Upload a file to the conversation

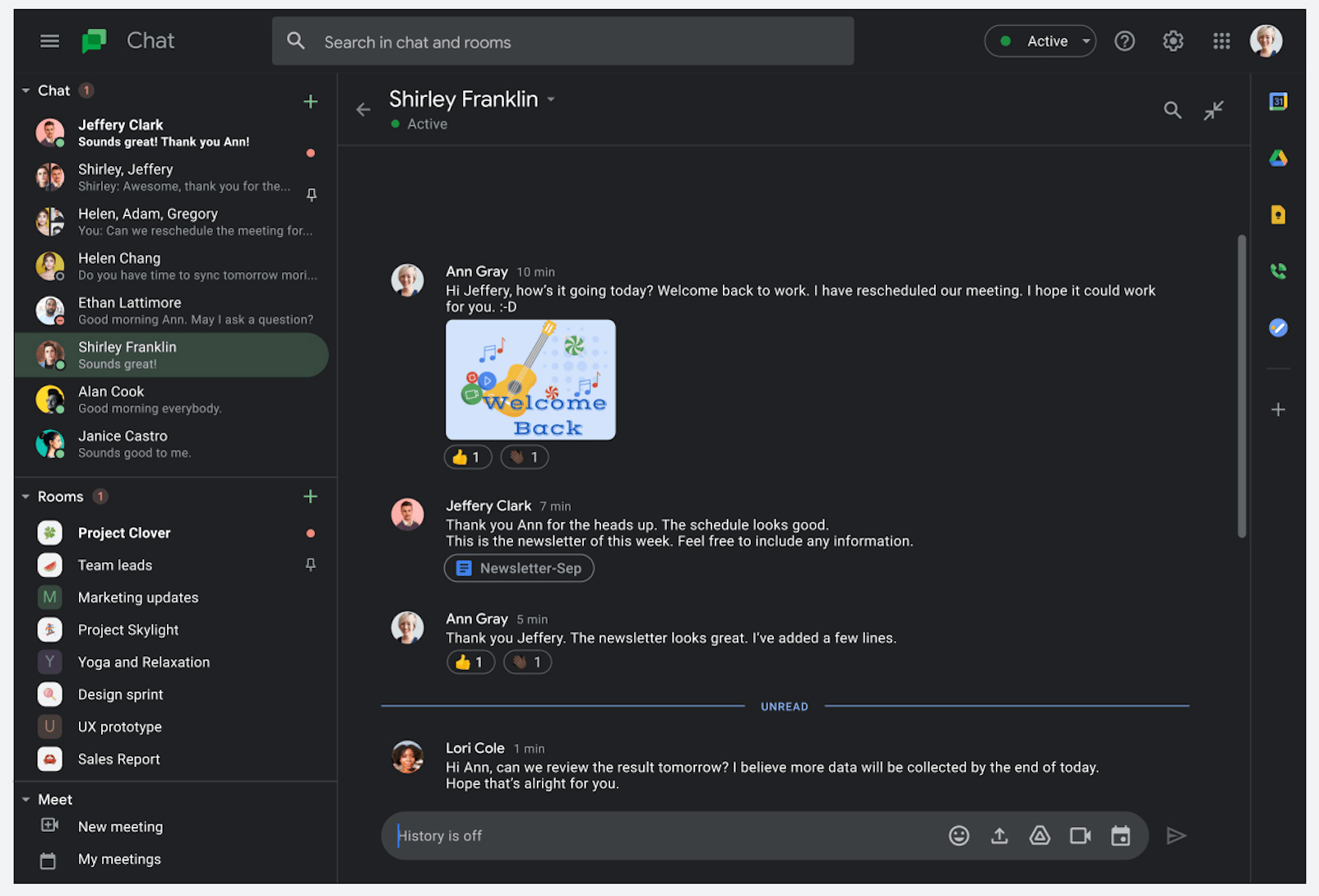tap(999, 835)
